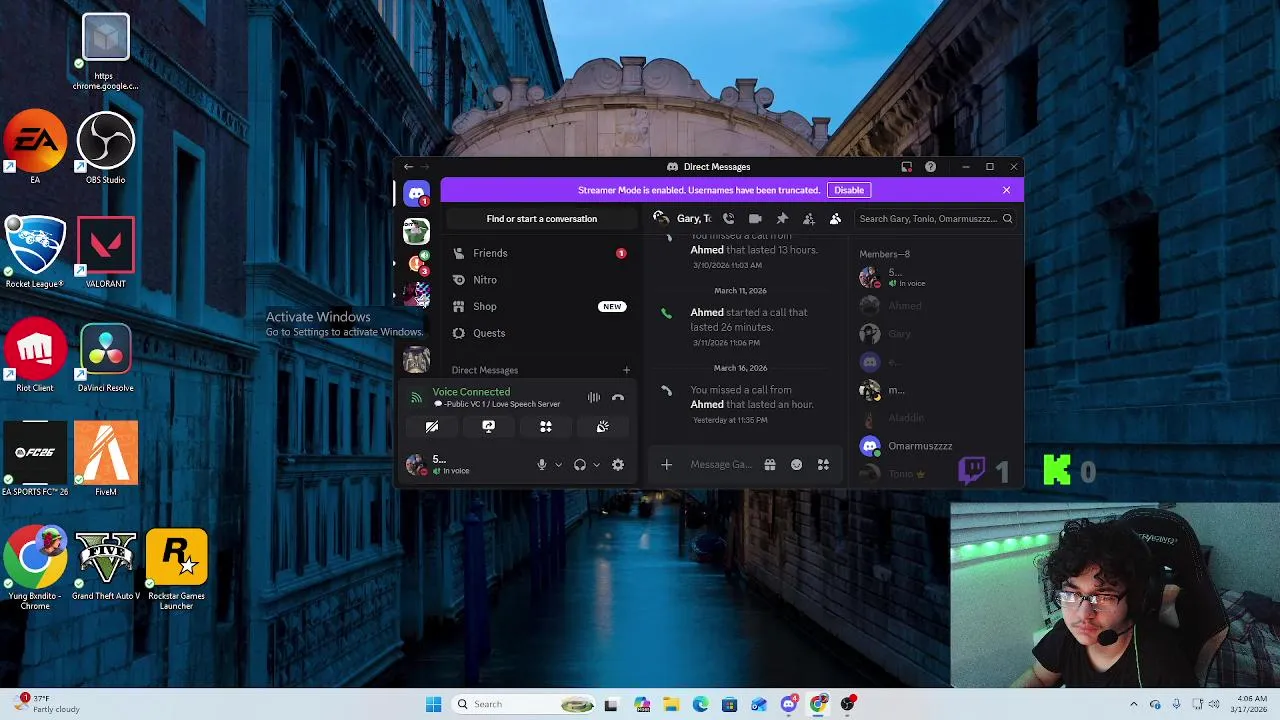Disconnect from the voice channel

coord(618,397)
